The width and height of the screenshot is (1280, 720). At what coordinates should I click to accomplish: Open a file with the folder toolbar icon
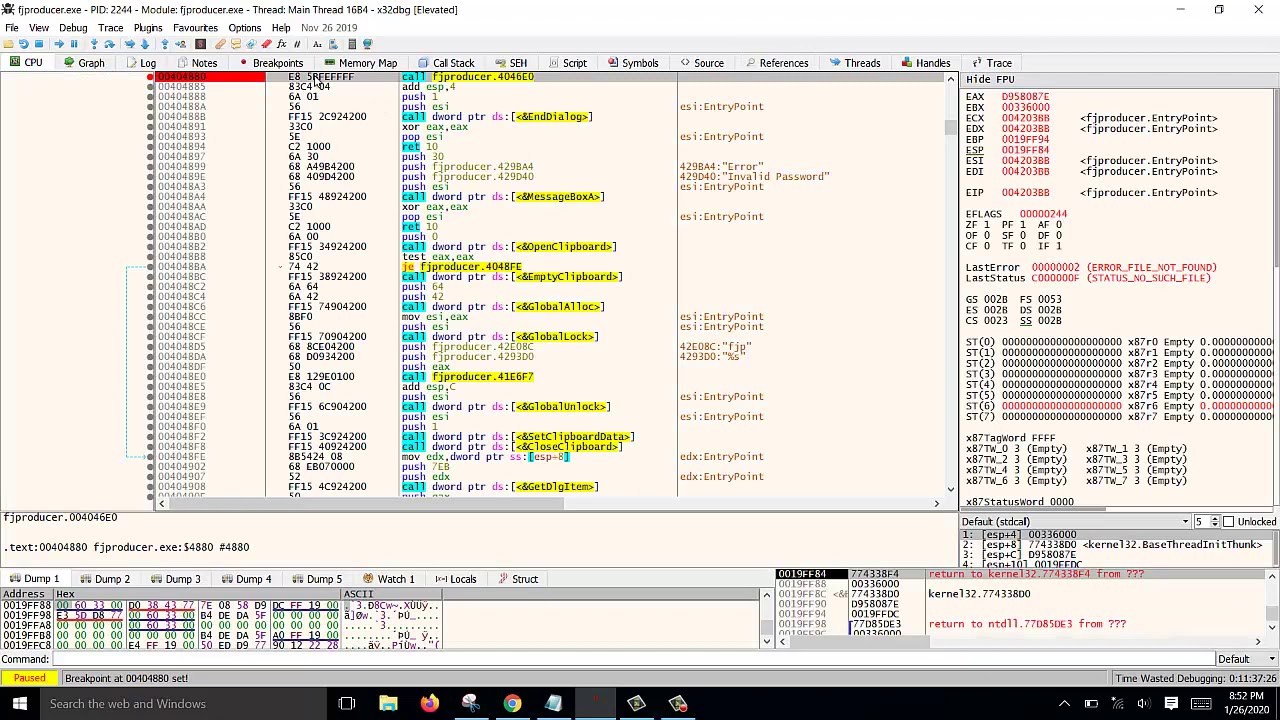(9, 44)
